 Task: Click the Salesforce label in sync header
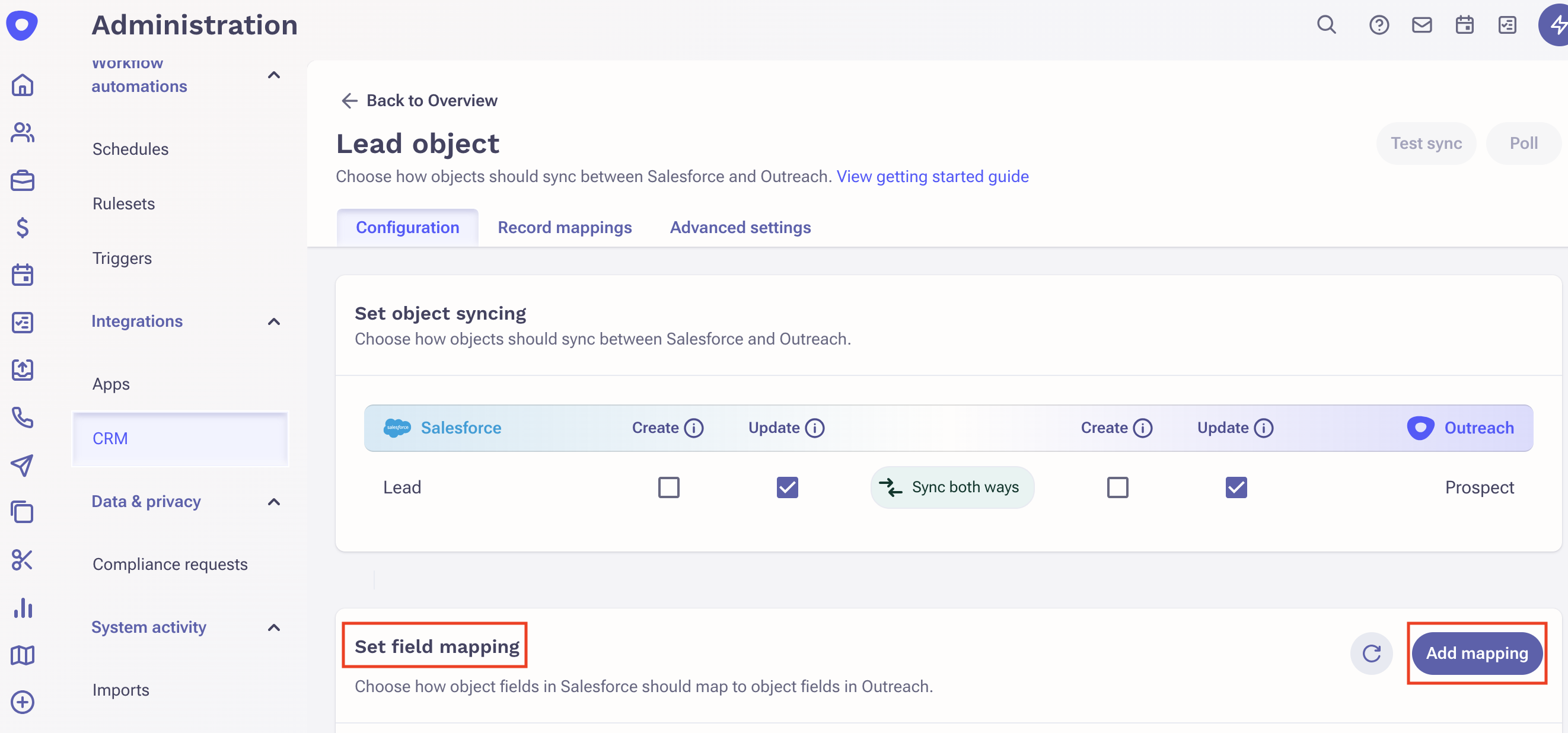pos(461,428)
